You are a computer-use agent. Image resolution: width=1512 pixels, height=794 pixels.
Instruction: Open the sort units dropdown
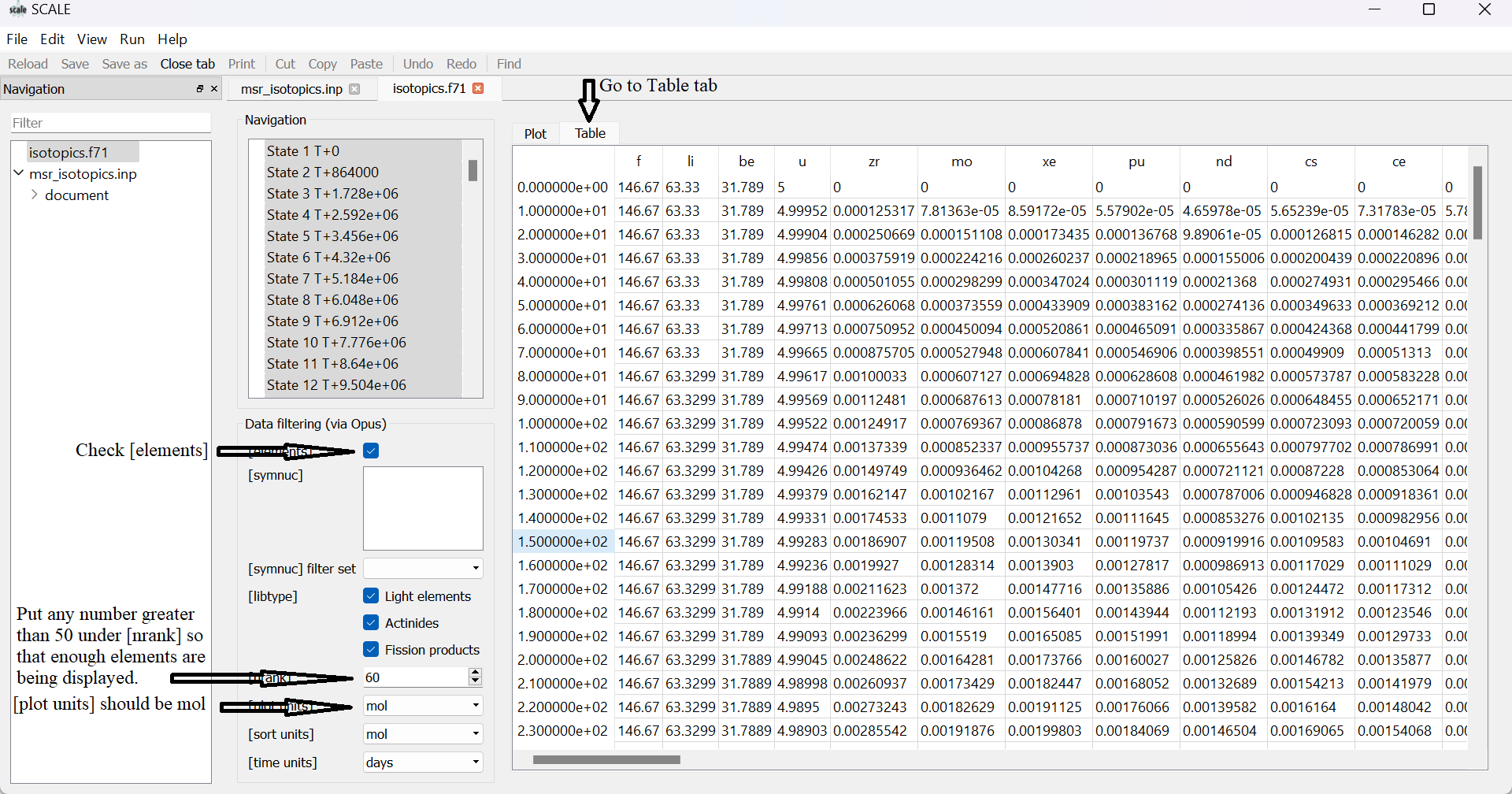coord(423,734)
